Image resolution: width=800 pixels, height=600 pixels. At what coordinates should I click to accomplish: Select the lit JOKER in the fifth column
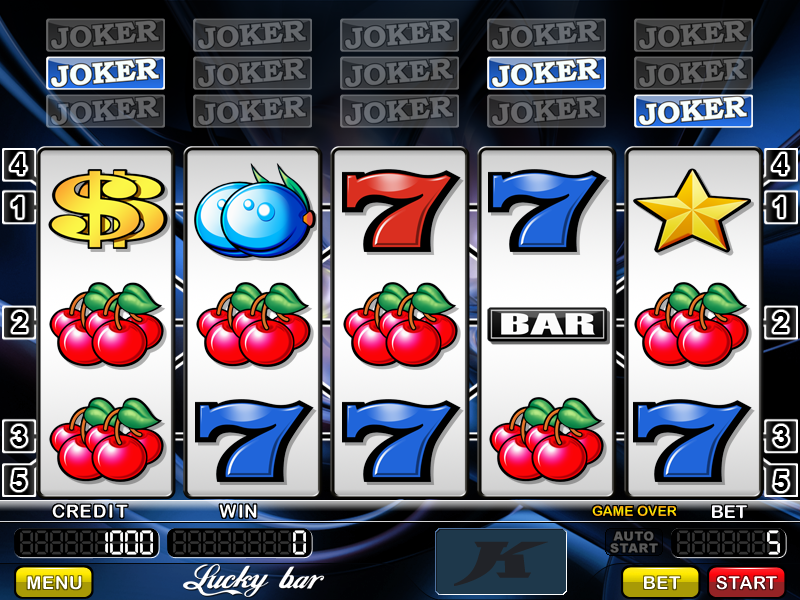click(693, 111)
